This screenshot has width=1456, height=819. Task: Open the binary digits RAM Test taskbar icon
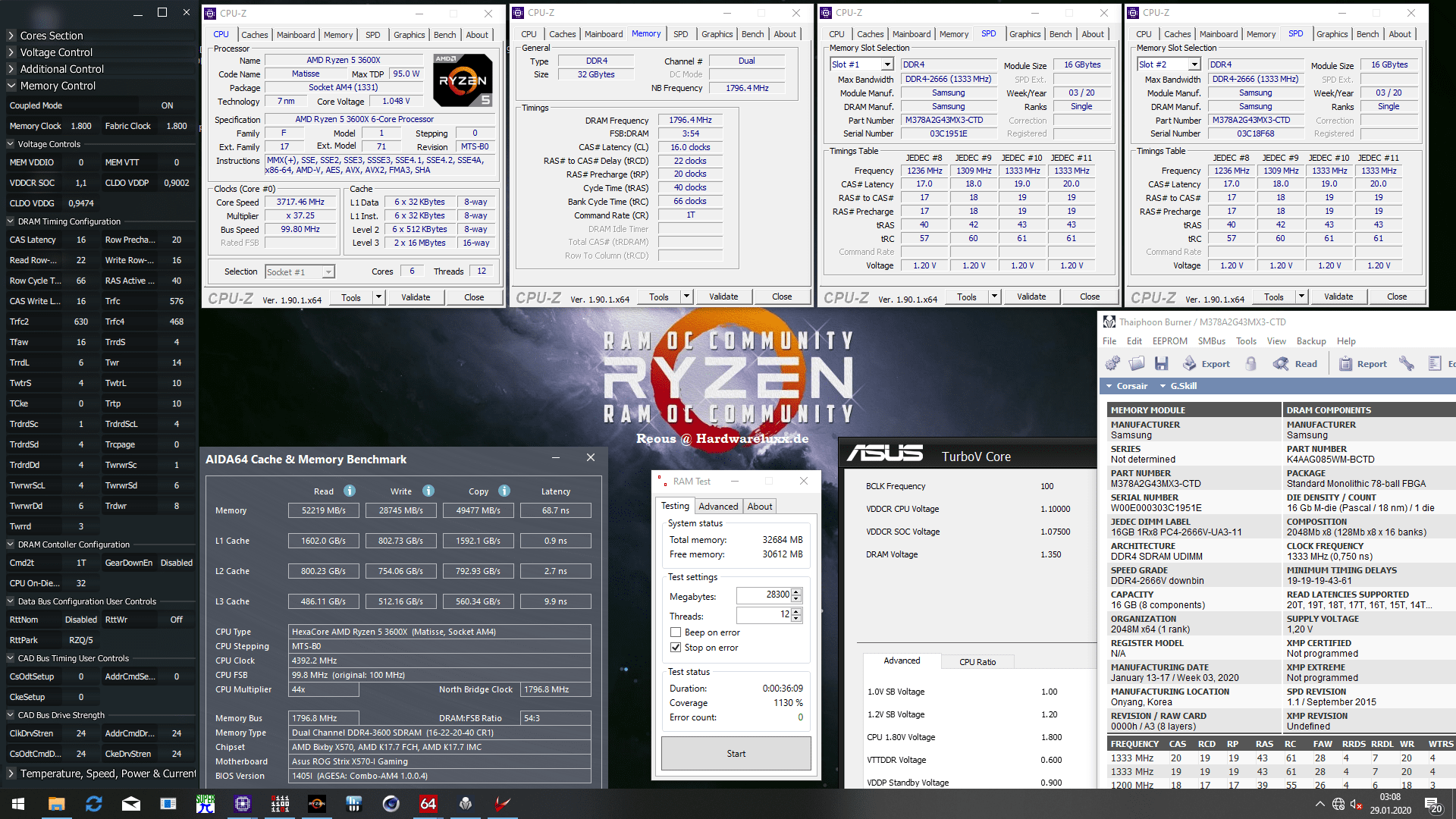[x=280, y=804]
